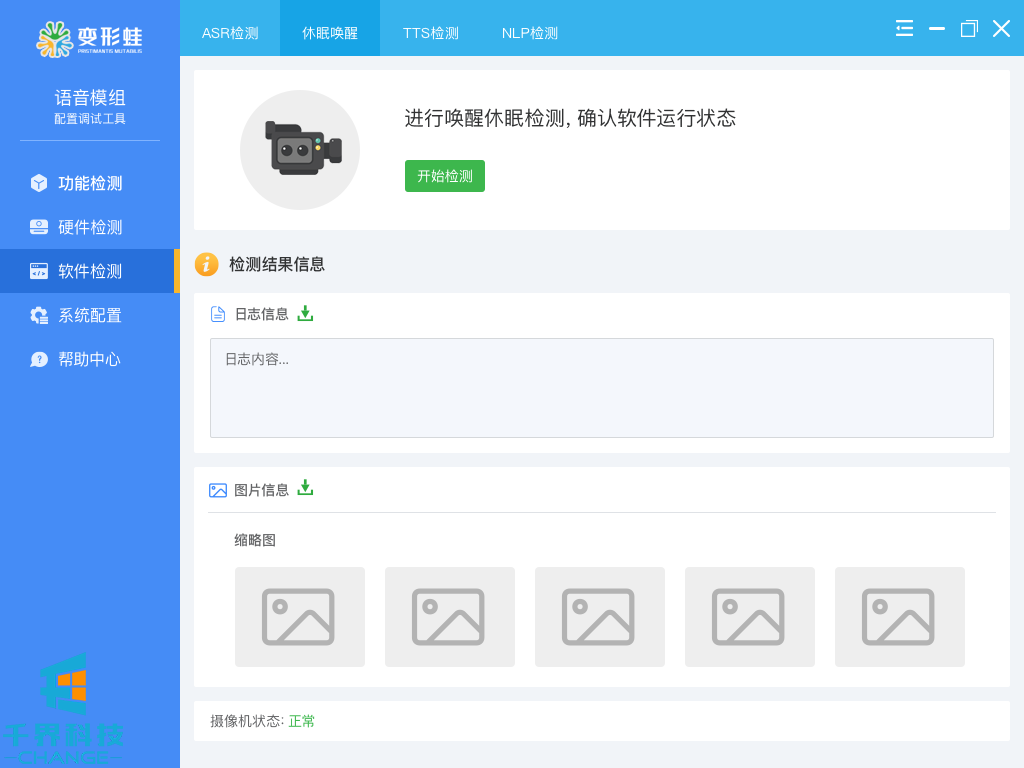
Task: Open 帮助中心 from the sidebar
Action: 89,359
